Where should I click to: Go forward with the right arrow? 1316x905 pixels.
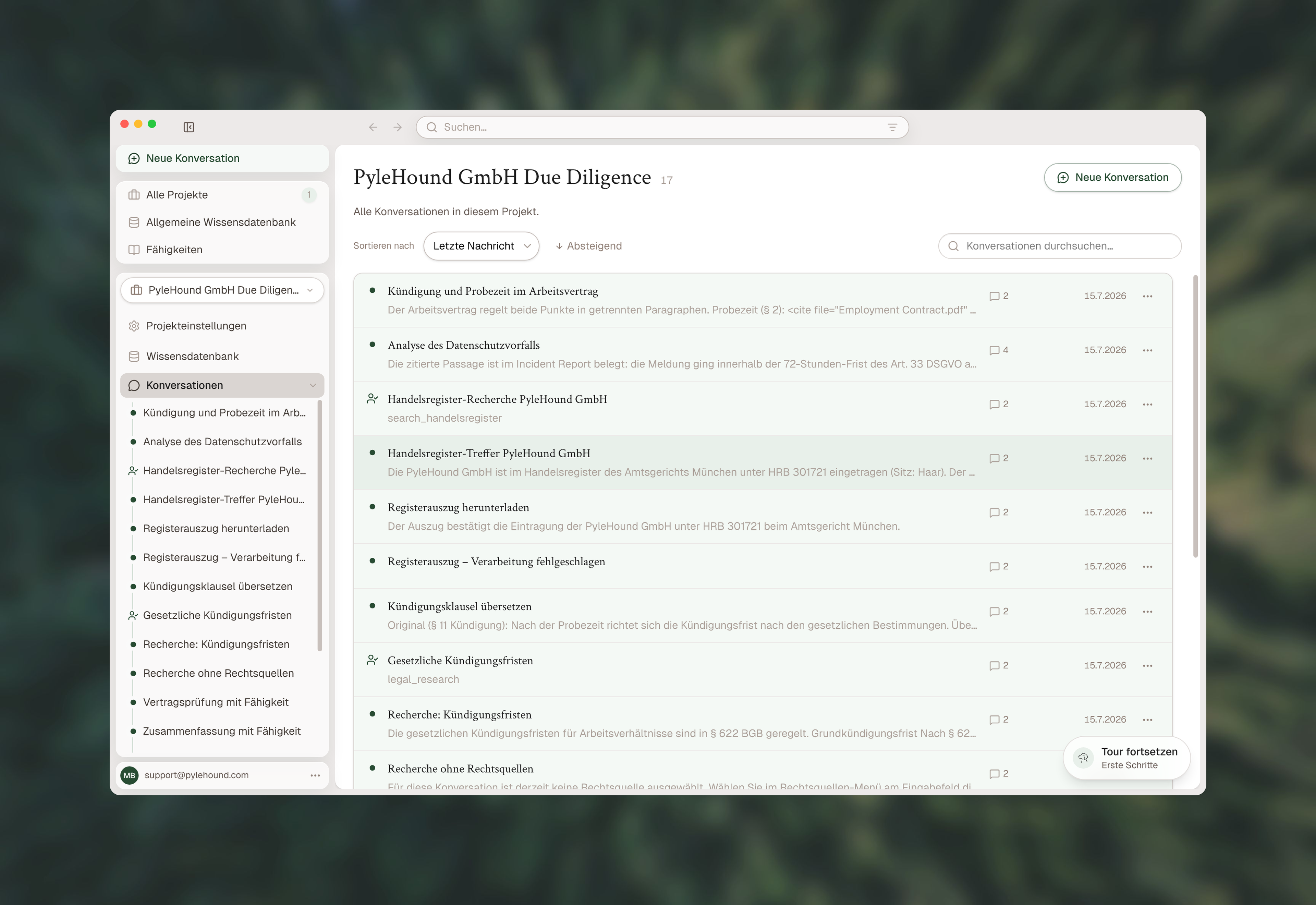[398, 127]
